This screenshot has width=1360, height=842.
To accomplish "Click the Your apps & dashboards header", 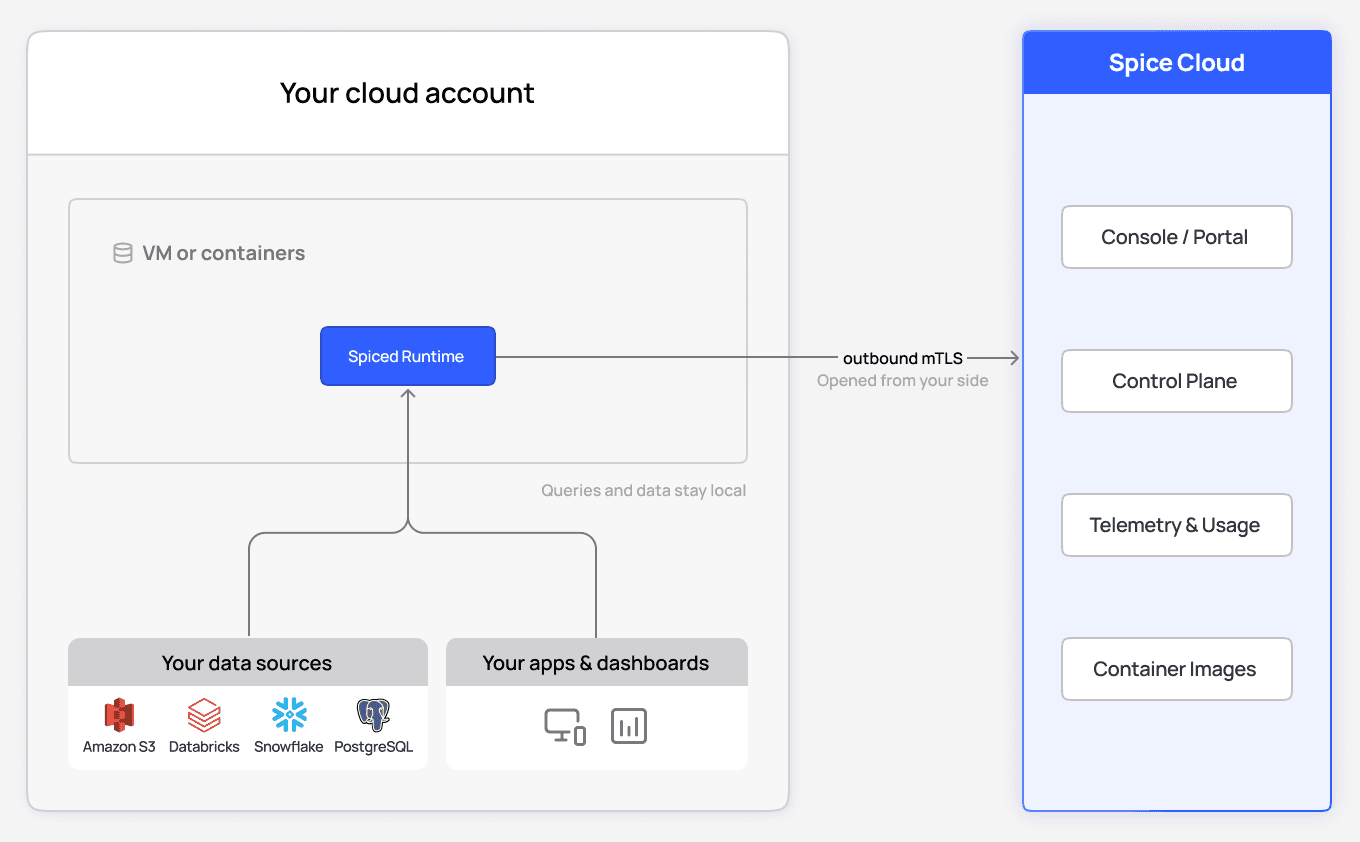I will (x=597, y=662).
